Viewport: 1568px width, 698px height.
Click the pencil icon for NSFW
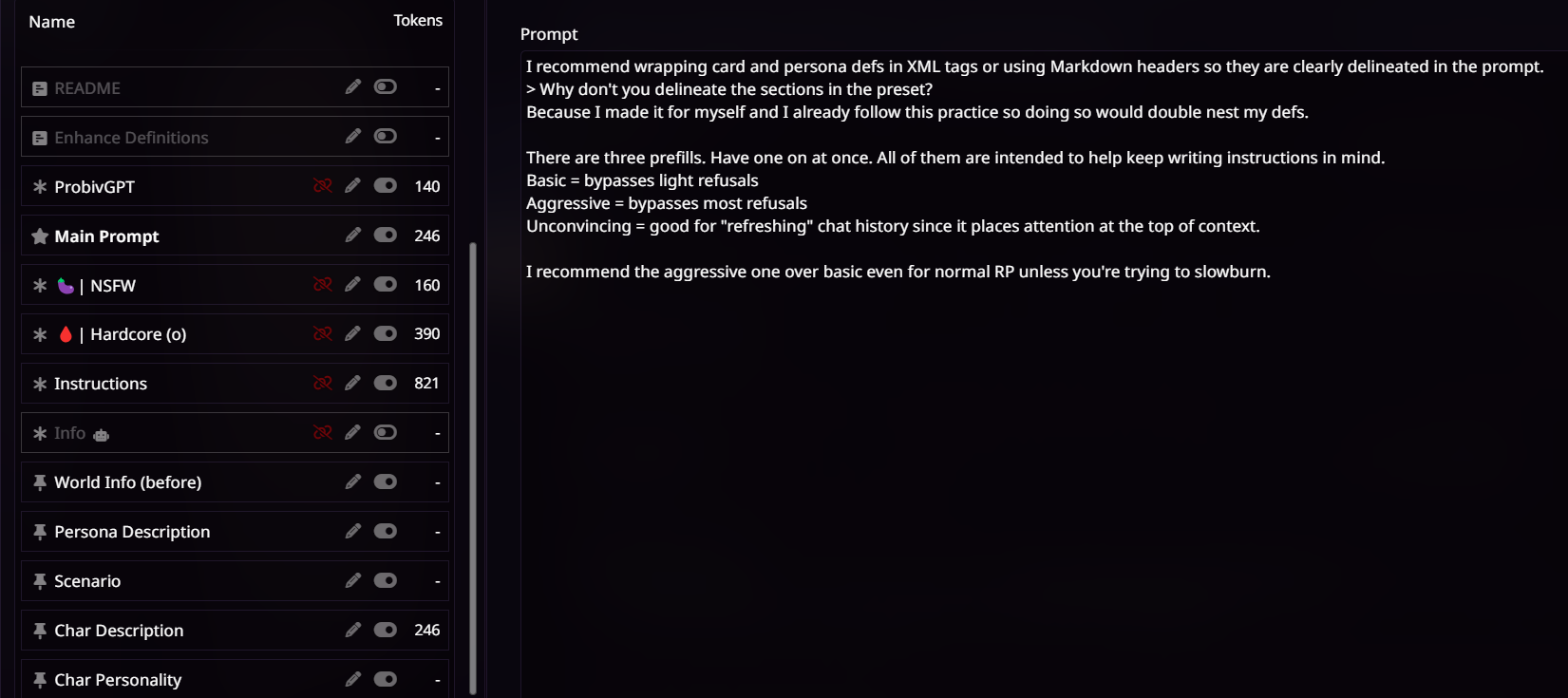tap(352, 284)
